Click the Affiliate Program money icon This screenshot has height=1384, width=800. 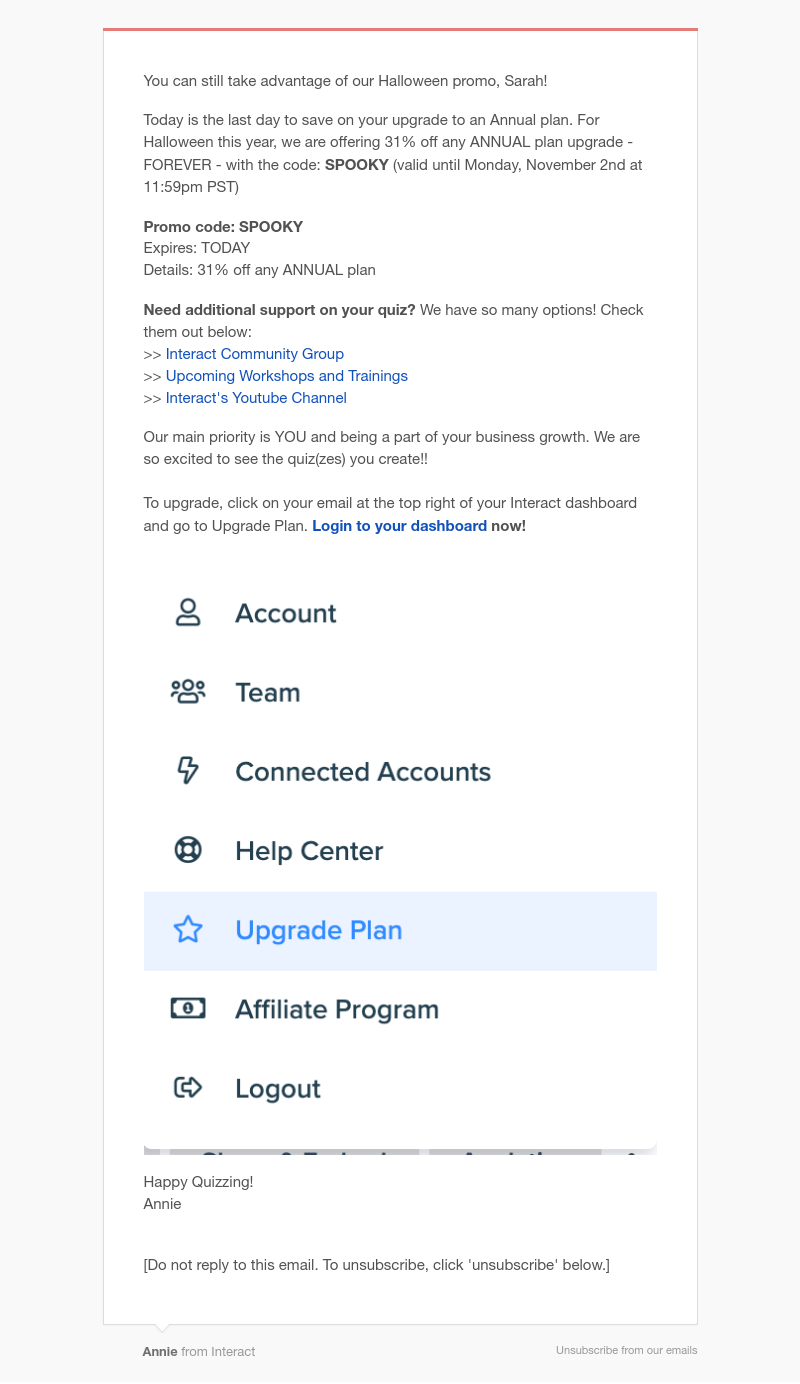click(x=188, y=1009)
